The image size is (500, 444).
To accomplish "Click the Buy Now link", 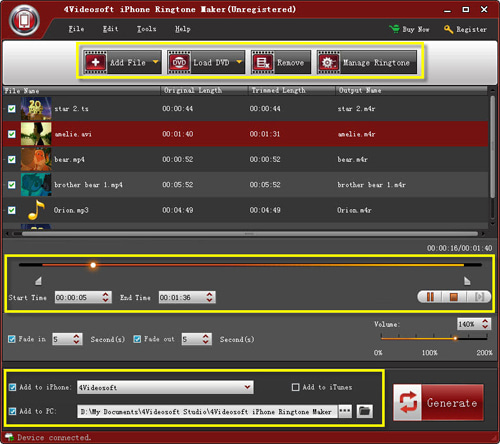I will tap(409, 29).
